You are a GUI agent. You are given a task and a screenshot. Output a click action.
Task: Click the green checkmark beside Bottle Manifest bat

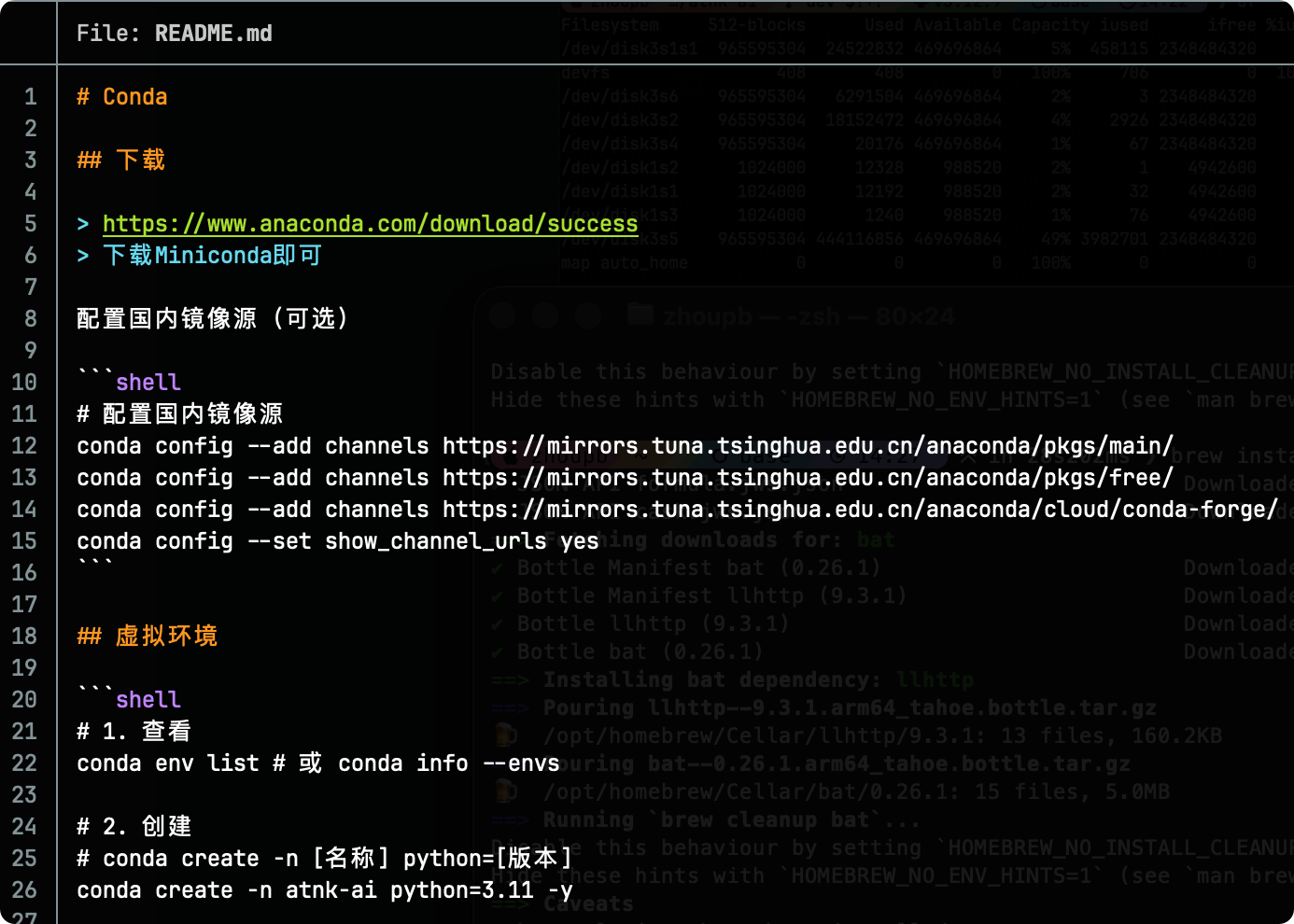pyautogui.click(x=498, y=568)
